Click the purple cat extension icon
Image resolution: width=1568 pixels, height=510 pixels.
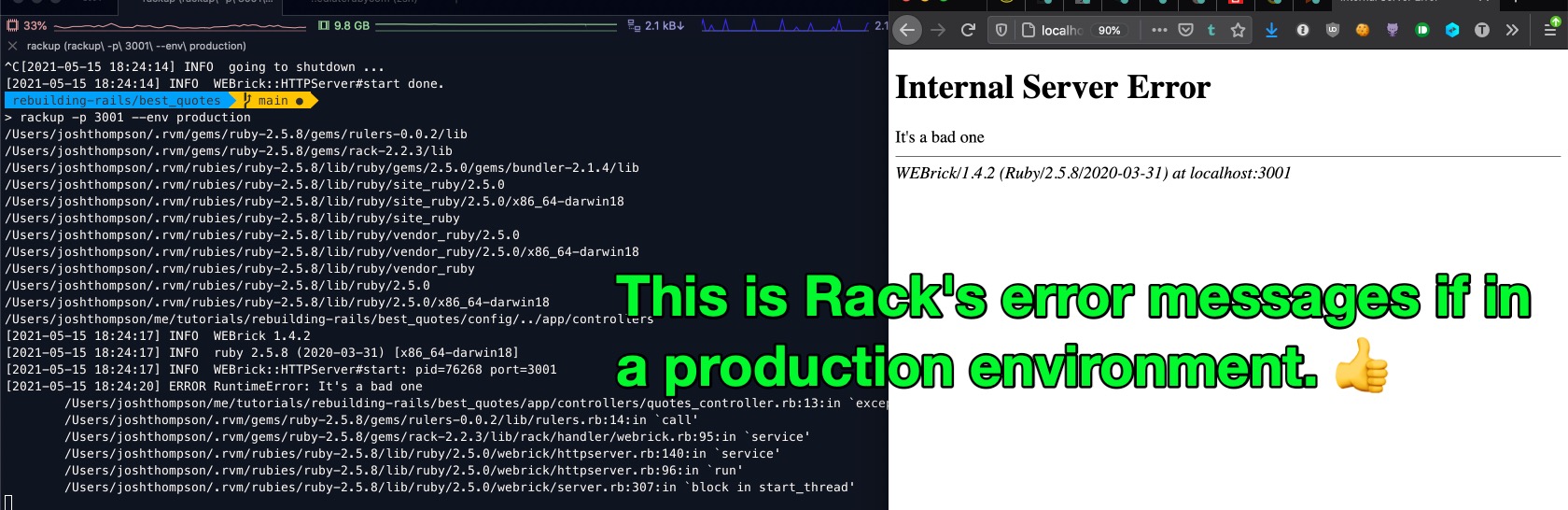click(x=1393, y=30)
